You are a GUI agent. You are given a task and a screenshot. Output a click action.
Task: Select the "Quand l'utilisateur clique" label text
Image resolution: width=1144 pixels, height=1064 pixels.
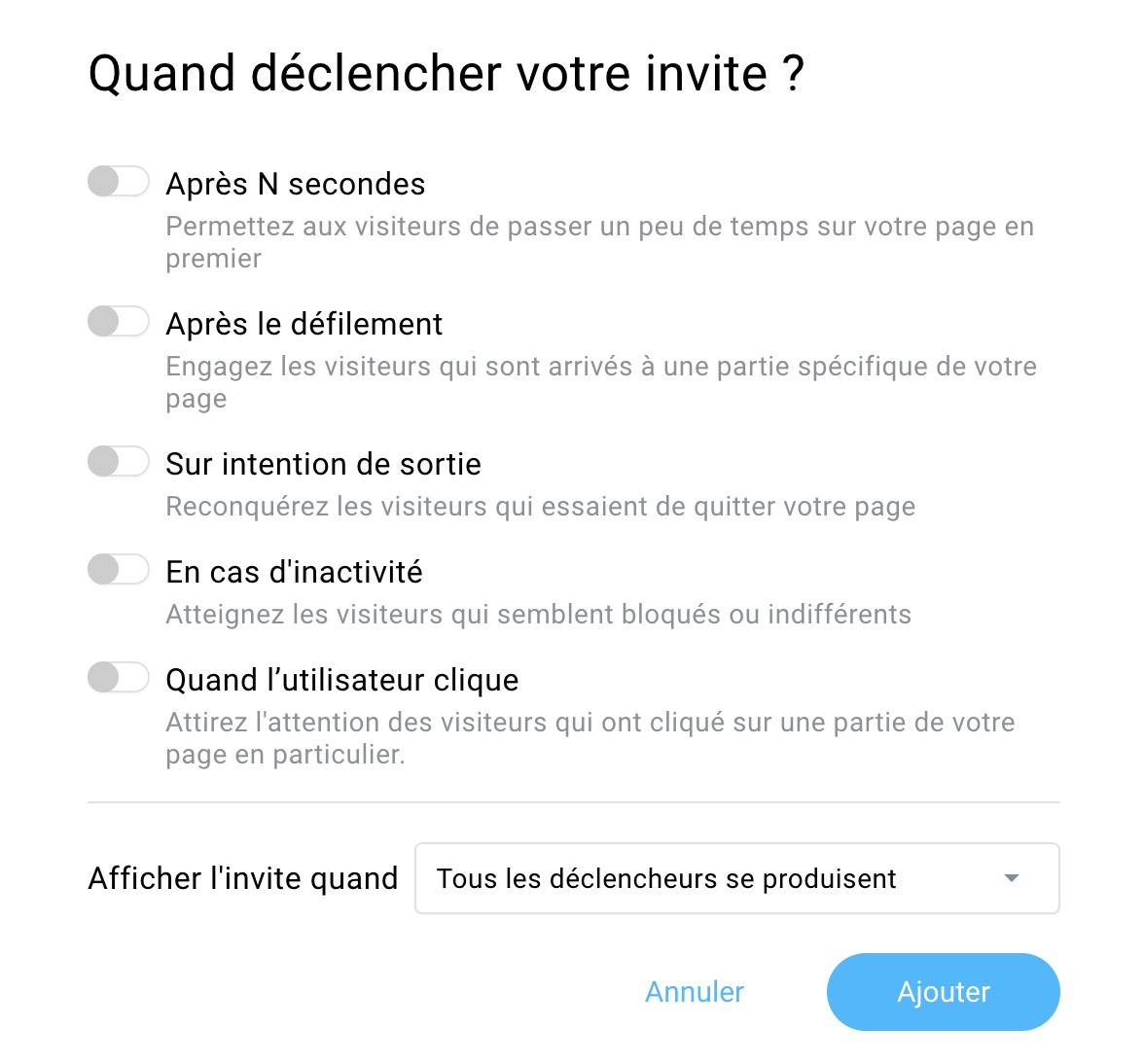342,680
